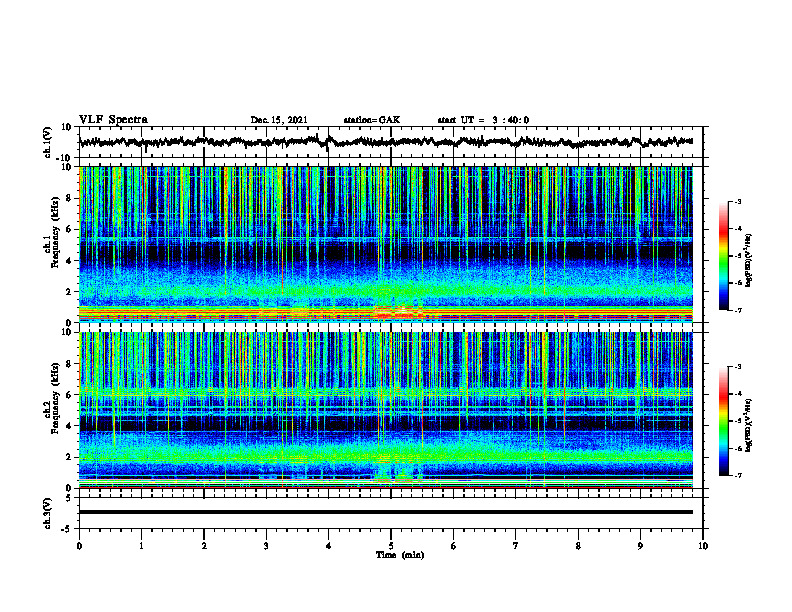Click the thick black ch.3 trace line
Viewport: 792px width, 612px height.
(x=386, y=512)
